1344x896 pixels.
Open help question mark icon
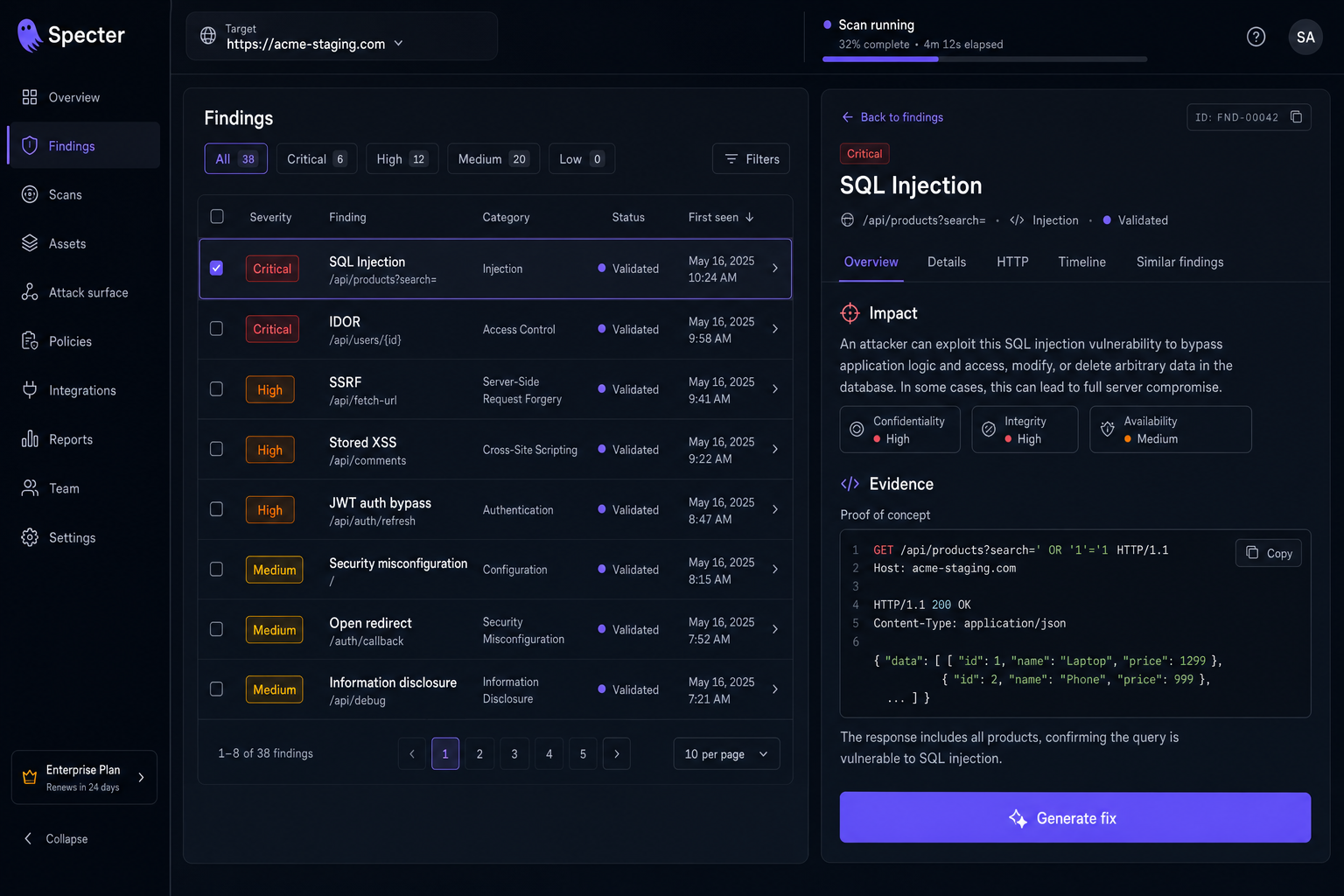tap(1256, 37)
